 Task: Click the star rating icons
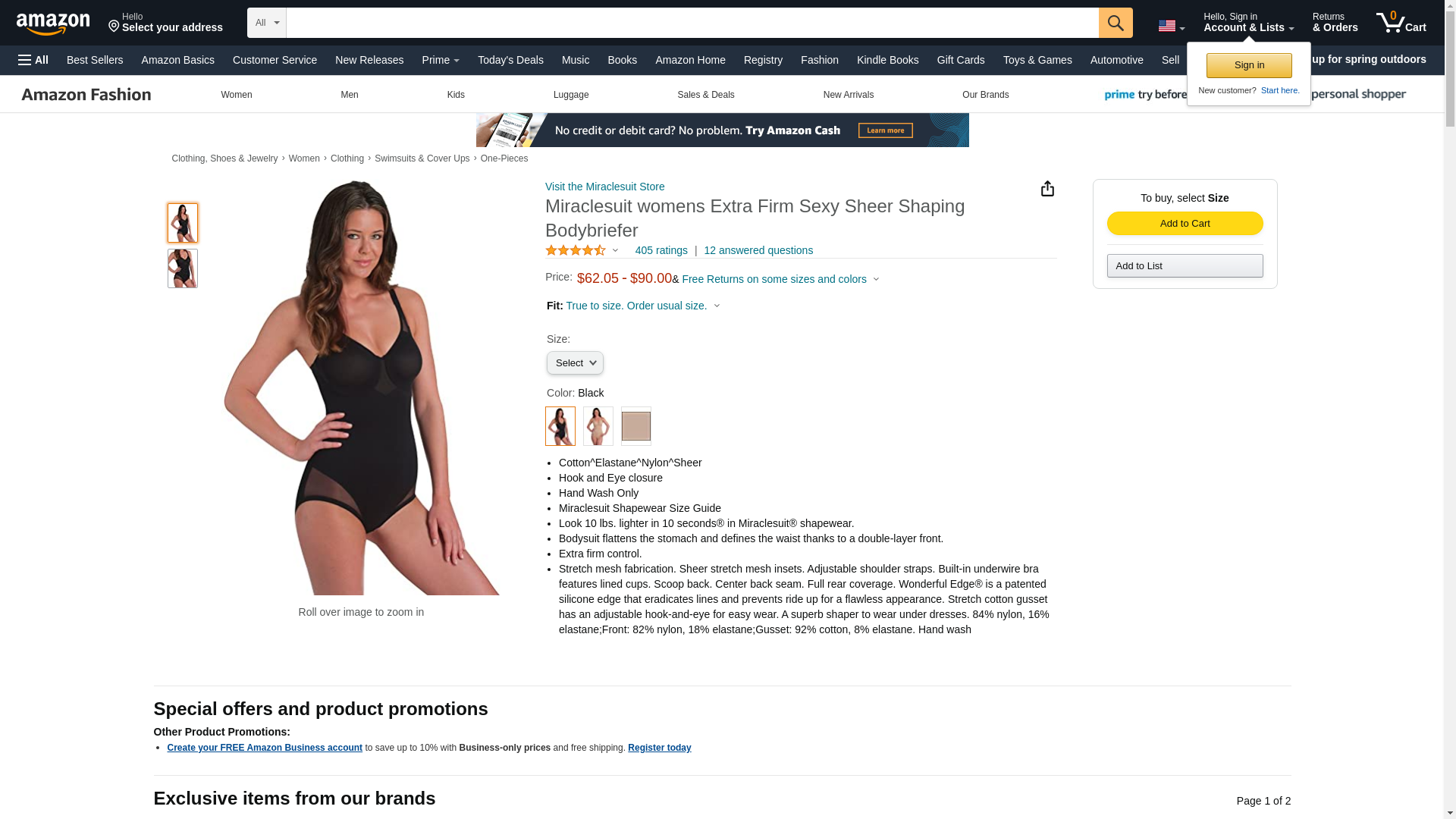coord(576,250)
